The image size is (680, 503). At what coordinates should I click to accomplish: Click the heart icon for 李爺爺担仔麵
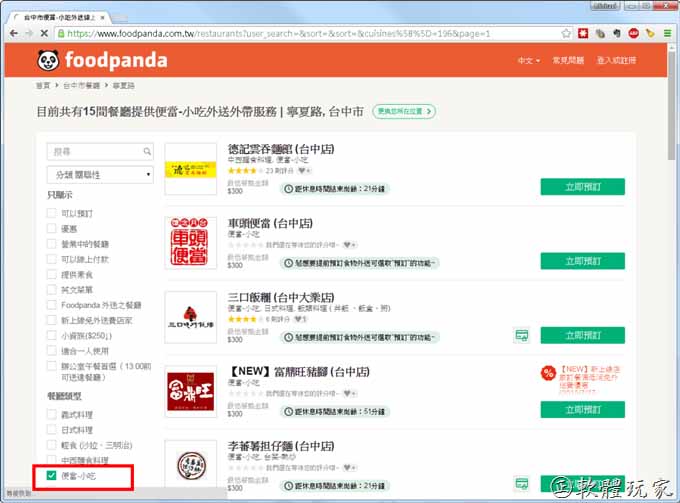pyautogui.click(x=350, y=467)
